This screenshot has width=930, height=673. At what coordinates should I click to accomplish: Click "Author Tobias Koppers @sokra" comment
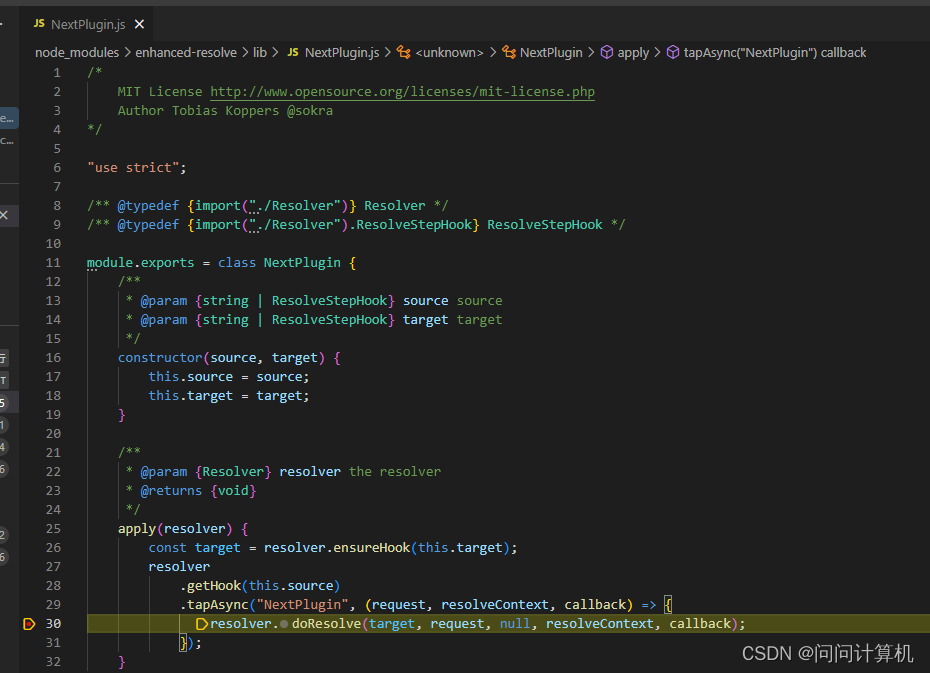click(225, 111)
